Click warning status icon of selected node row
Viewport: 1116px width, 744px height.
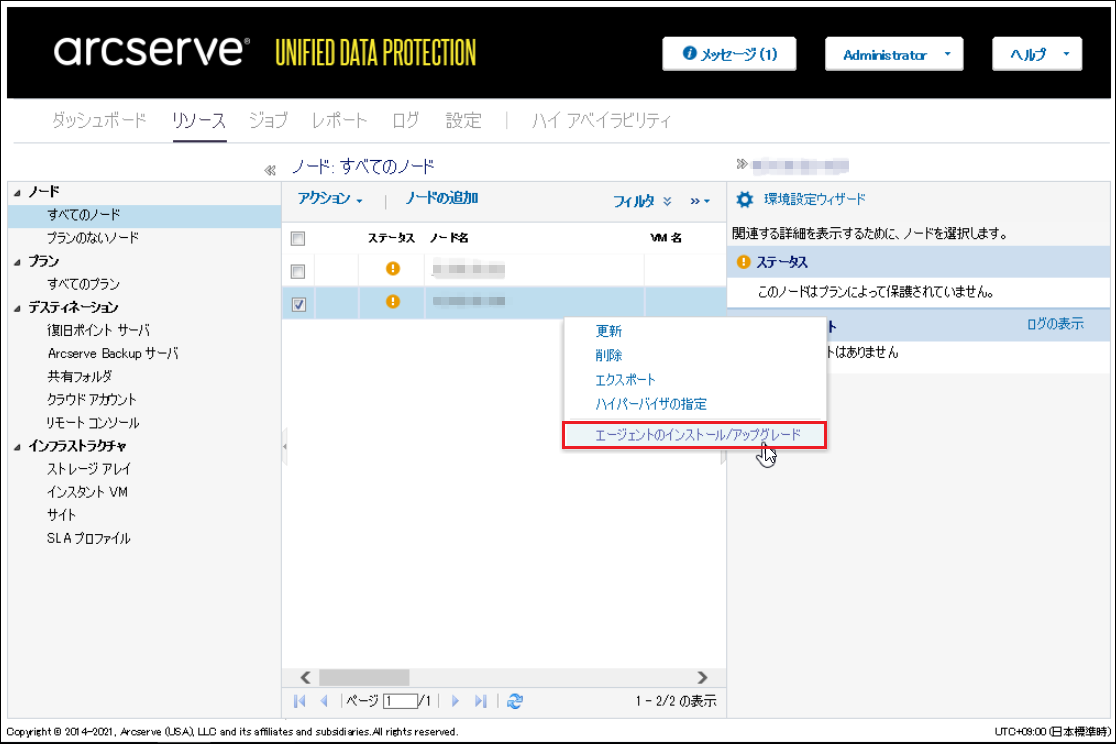[392, 301]
